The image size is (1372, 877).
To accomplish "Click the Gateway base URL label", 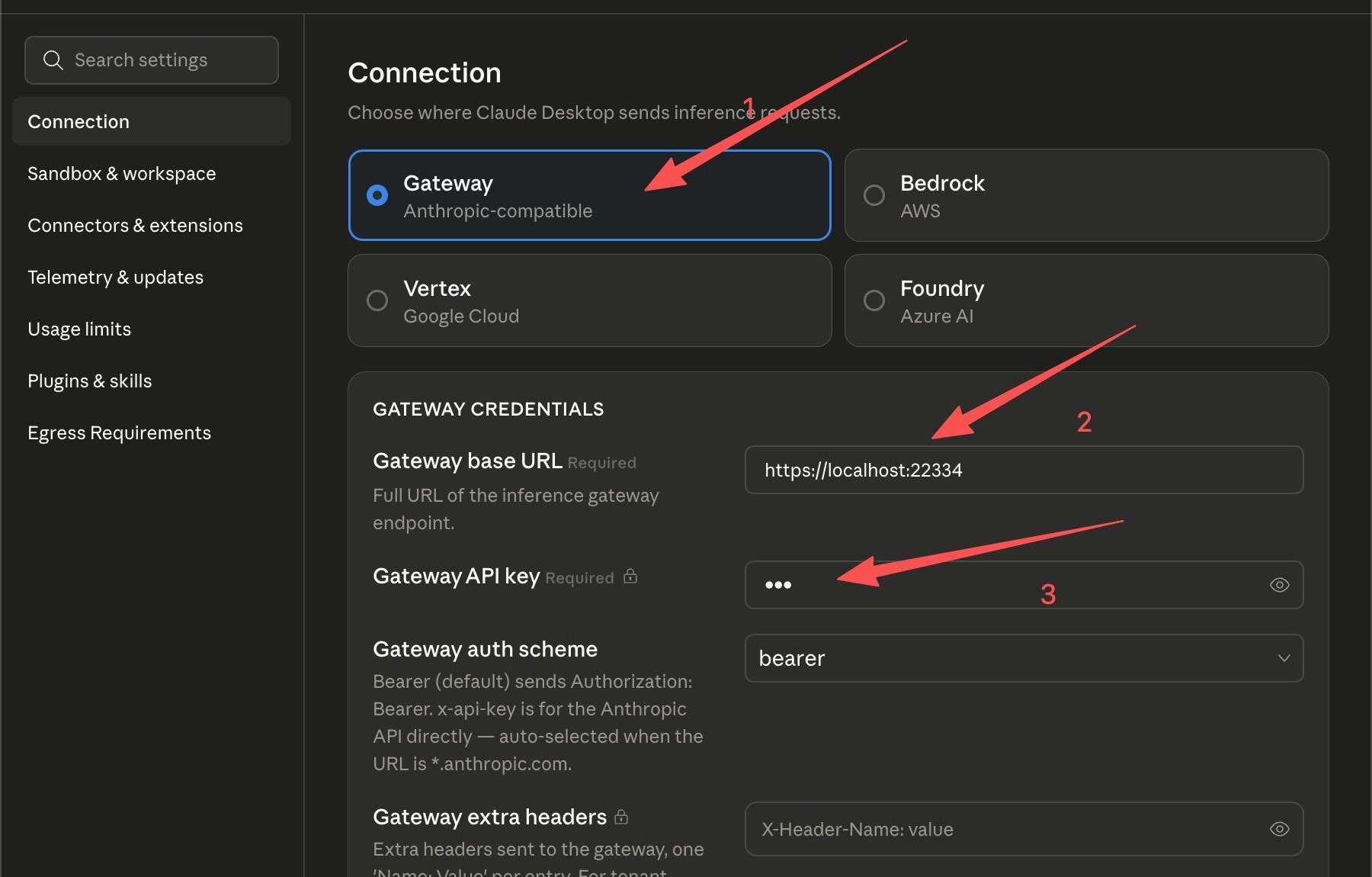I will tap(467, 461).
